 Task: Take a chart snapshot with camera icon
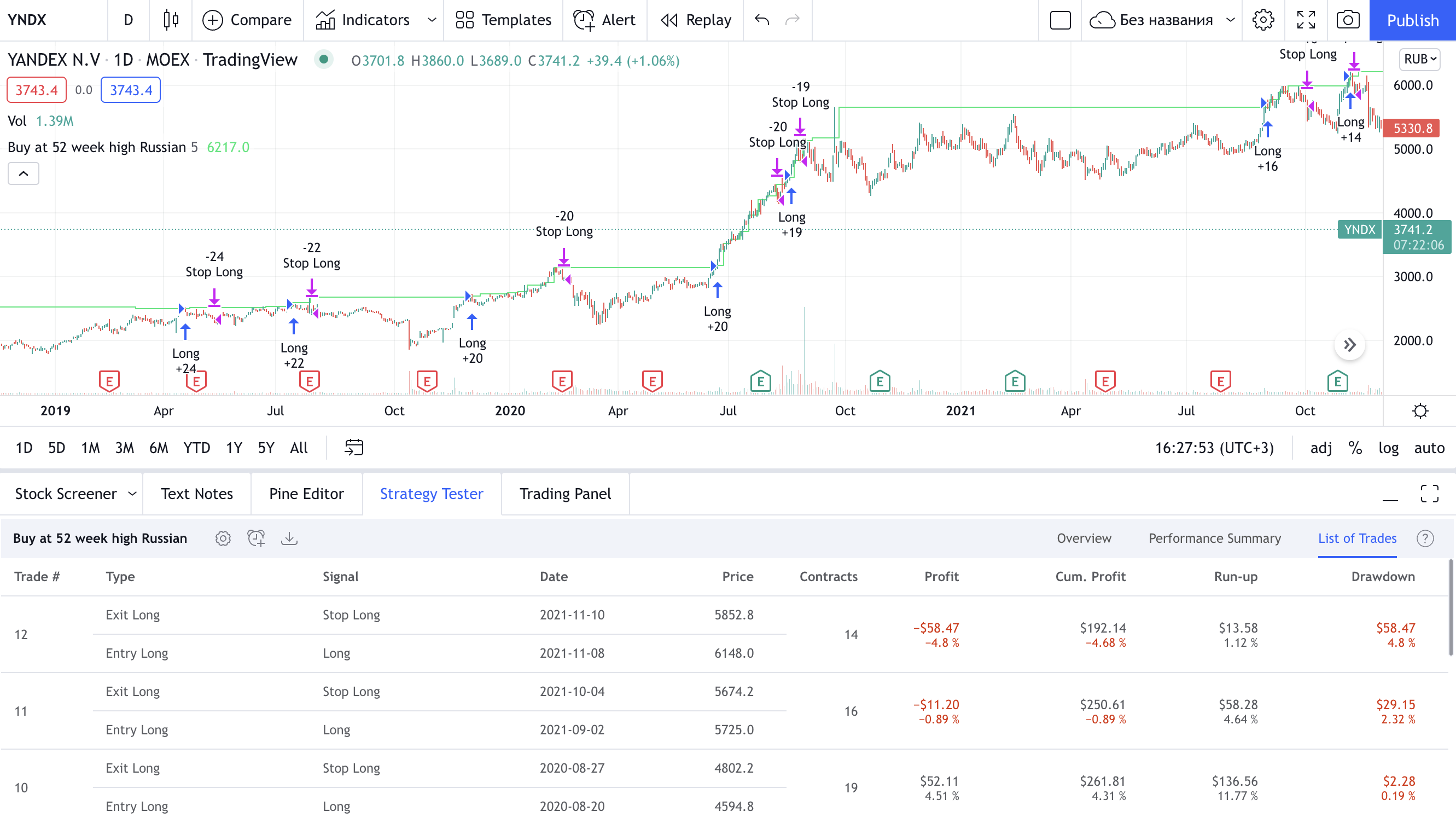(x=1348, y=20)
